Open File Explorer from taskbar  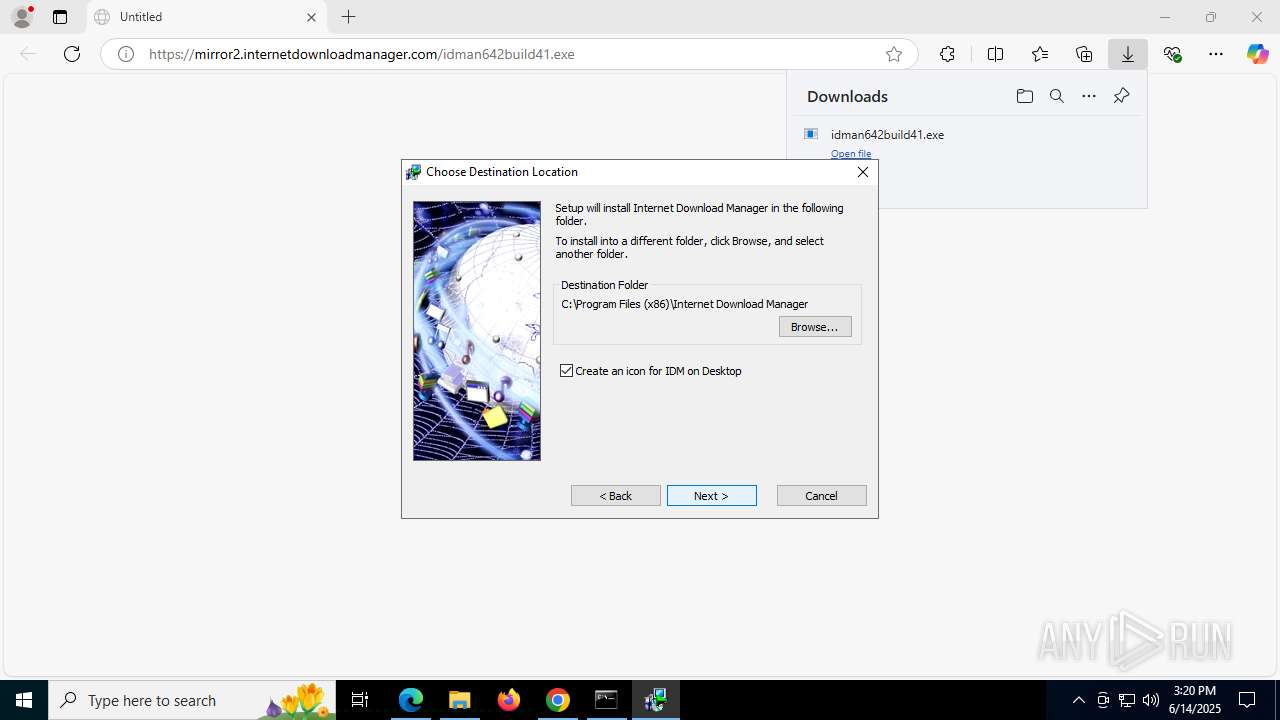459,700
